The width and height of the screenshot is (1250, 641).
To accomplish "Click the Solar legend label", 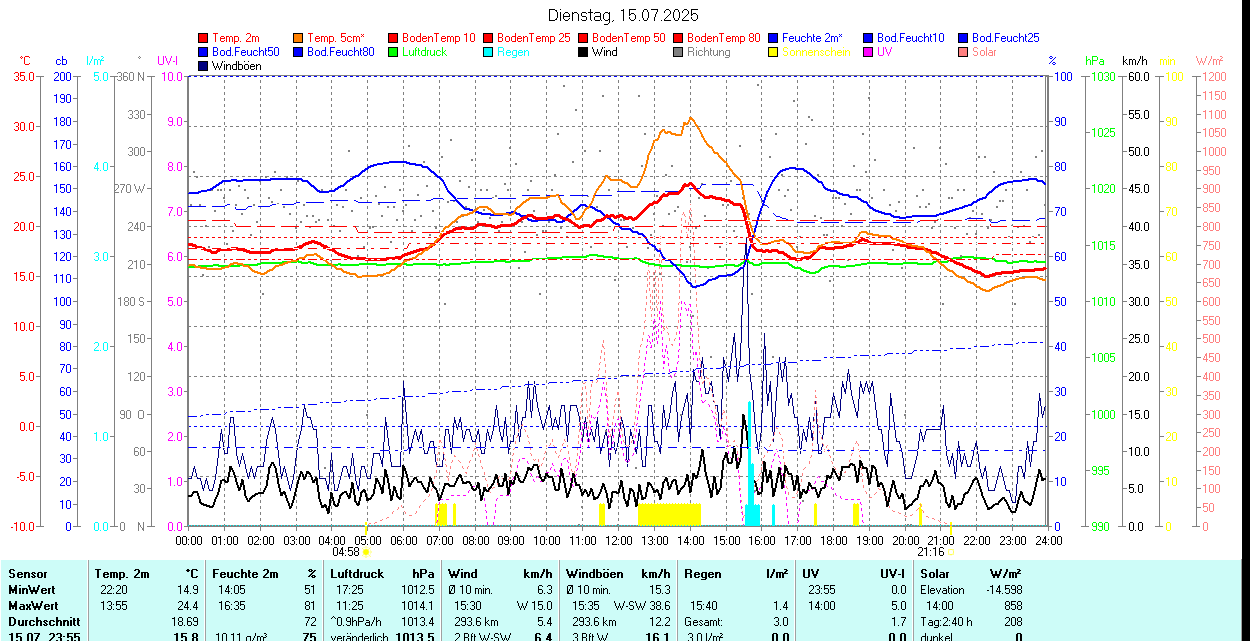I will 984,52.
